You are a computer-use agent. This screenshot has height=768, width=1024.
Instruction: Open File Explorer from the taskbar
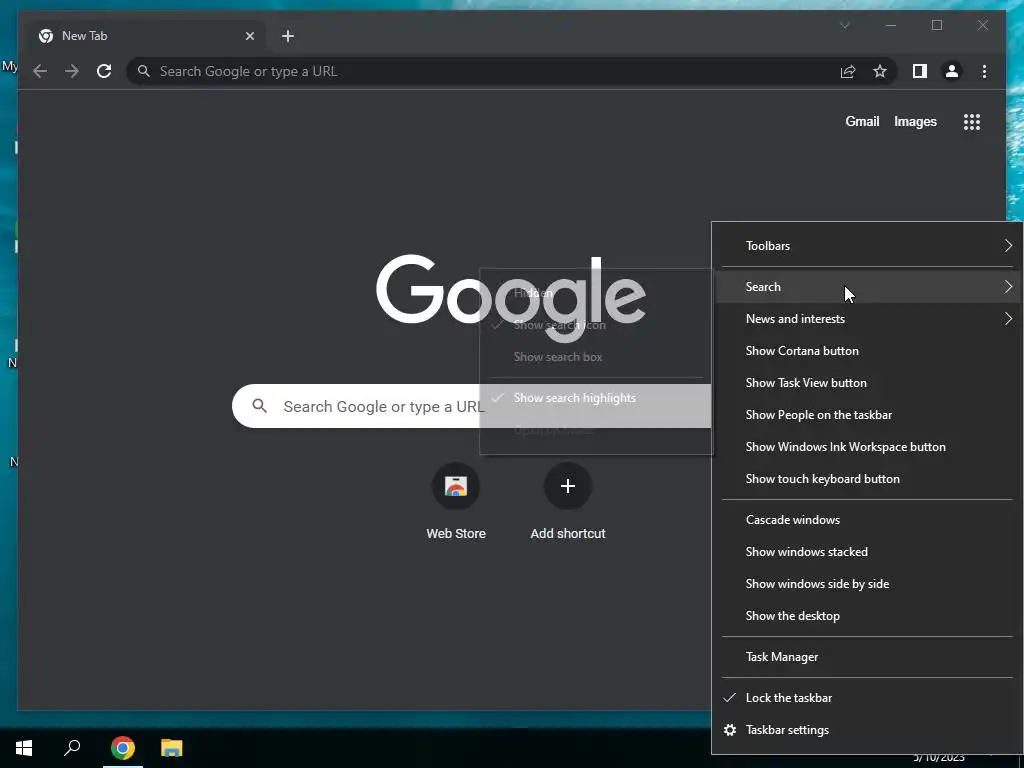[x=172, y=748]
